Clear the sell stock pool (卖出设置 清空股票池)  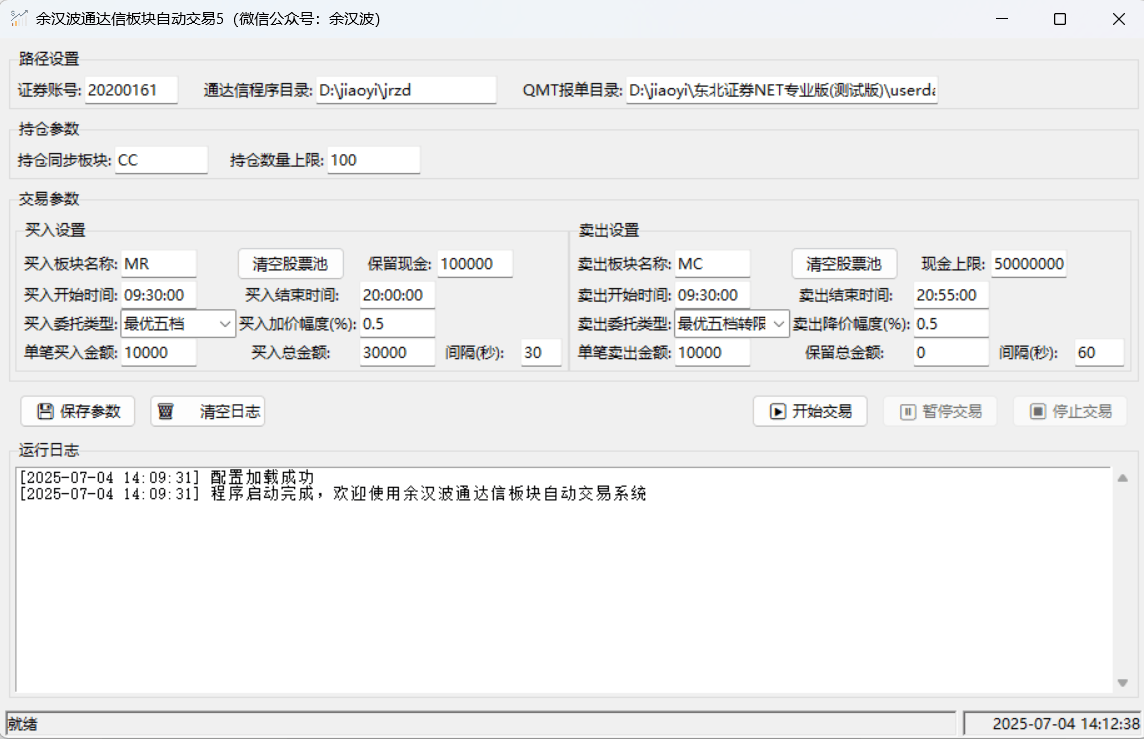[844, 264]
